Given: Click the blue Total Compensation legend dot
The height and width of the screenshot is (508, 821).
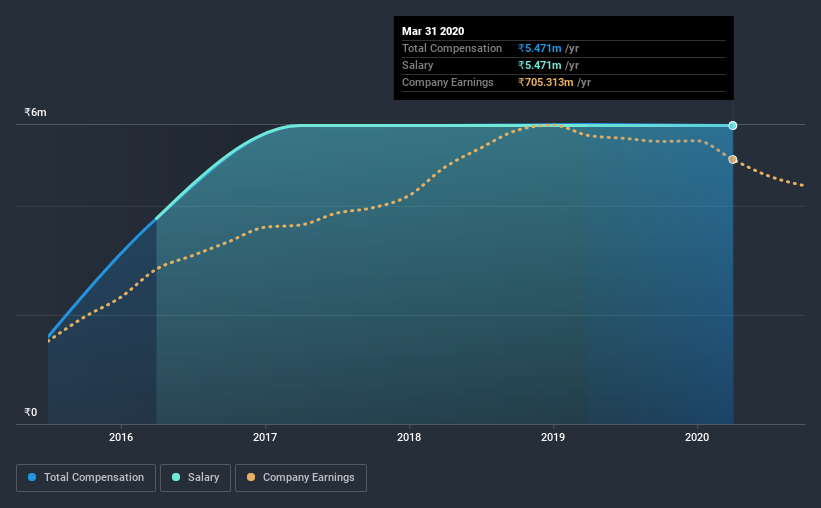Looking at the screenshot, I should point(32,477).
